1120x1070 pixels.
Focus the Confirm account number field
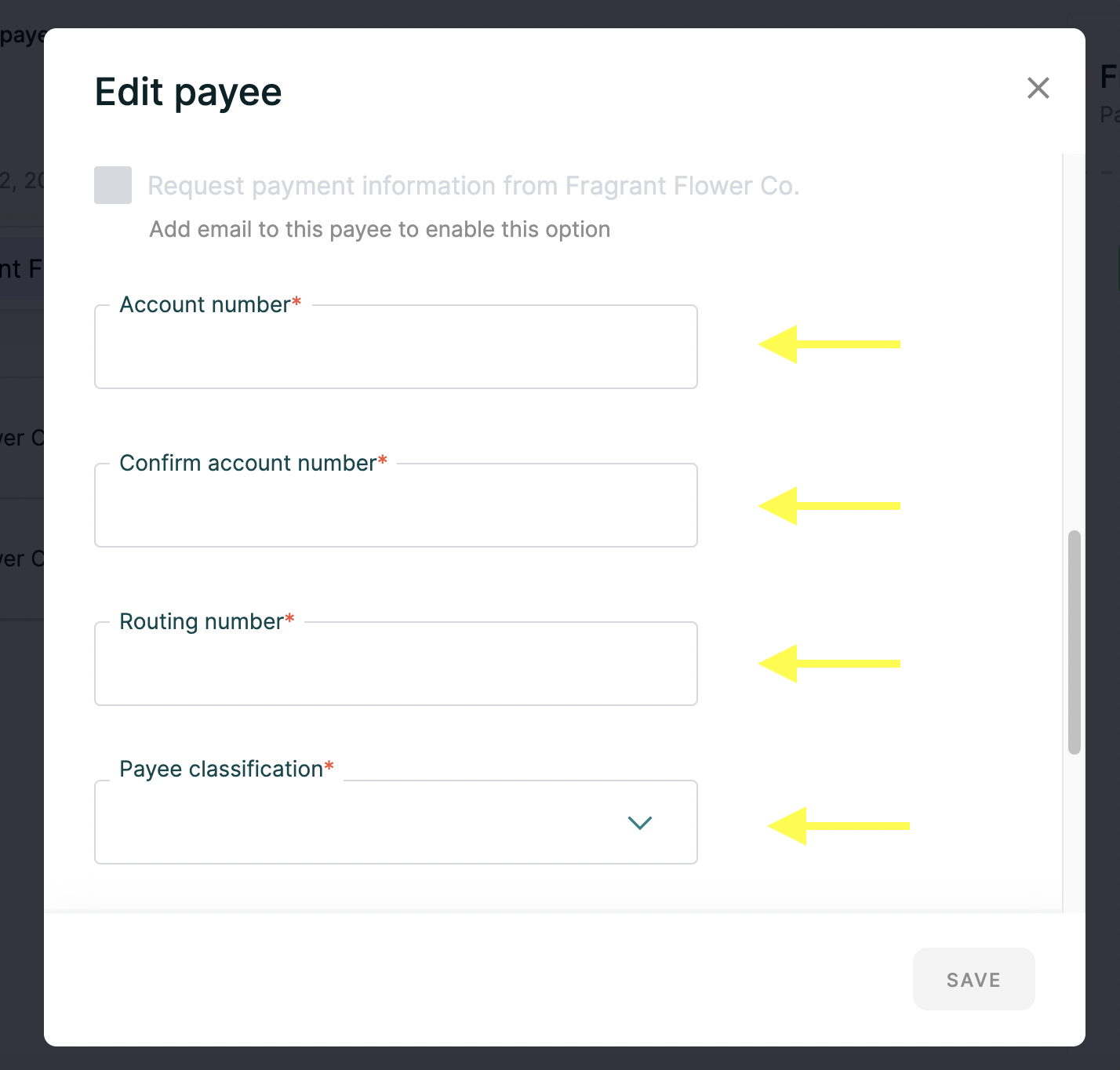point(396,505)
